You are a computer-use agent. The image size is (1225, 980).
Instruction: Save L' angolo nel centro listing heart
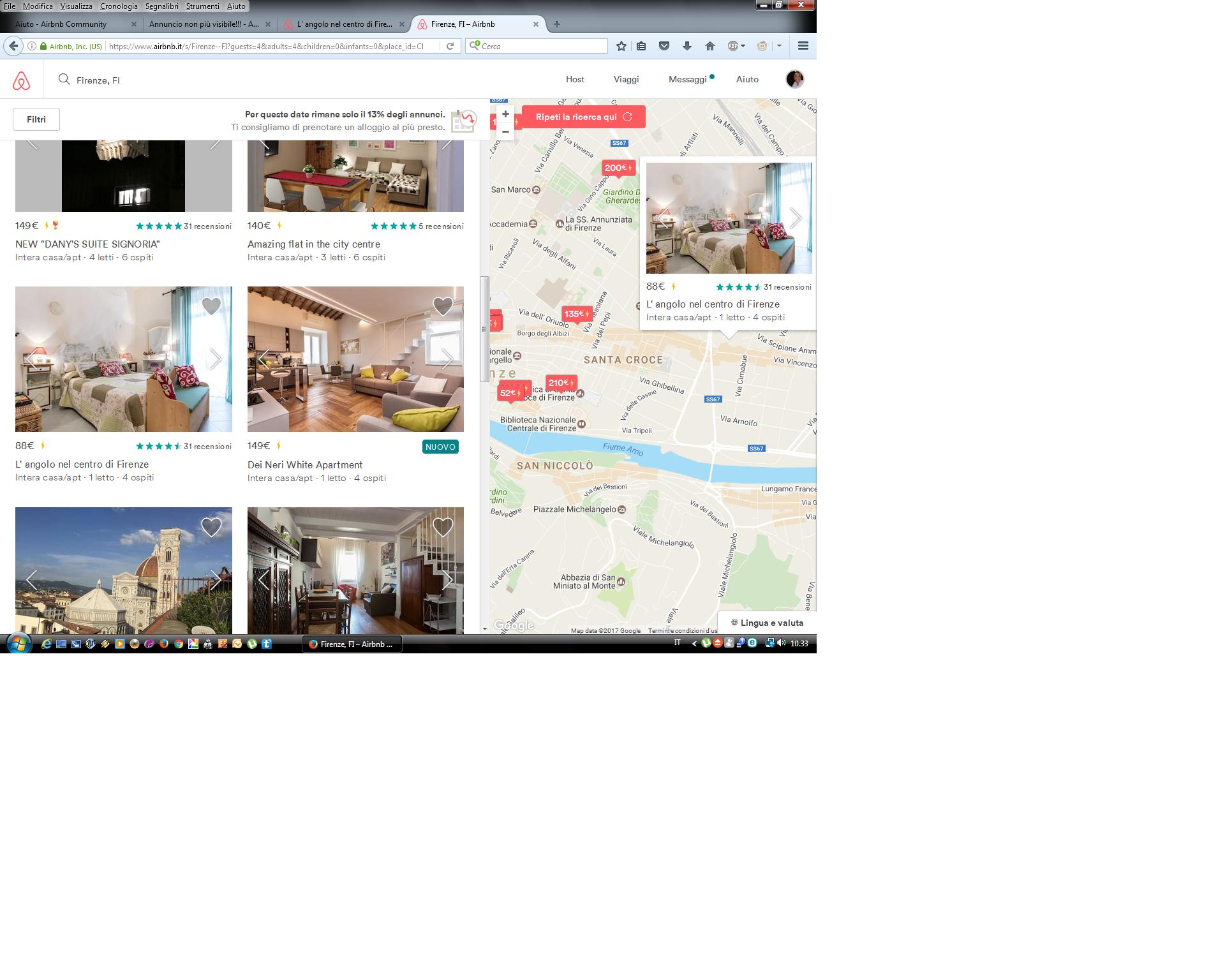point(211,306)
